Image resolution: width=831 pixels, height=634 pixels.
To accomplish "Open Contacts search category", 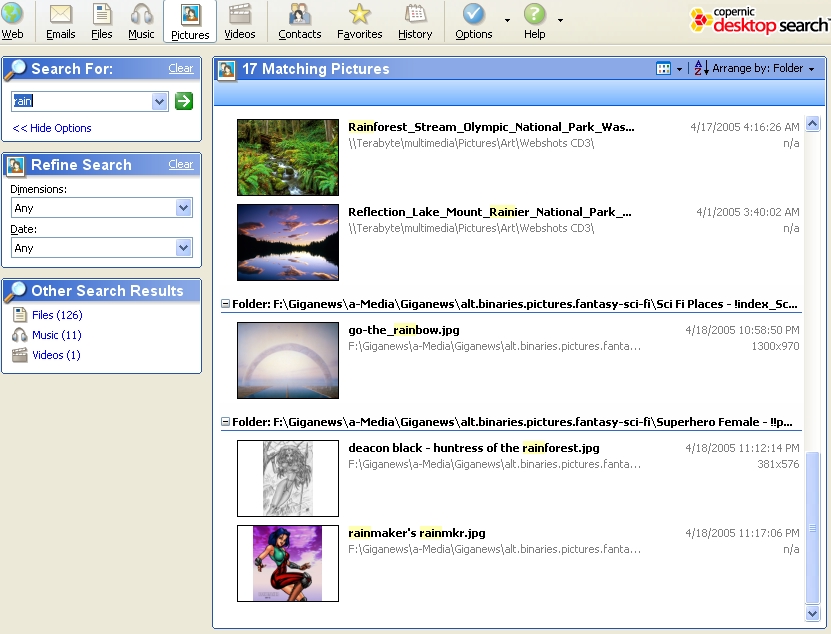I will (x=299, y=21).
